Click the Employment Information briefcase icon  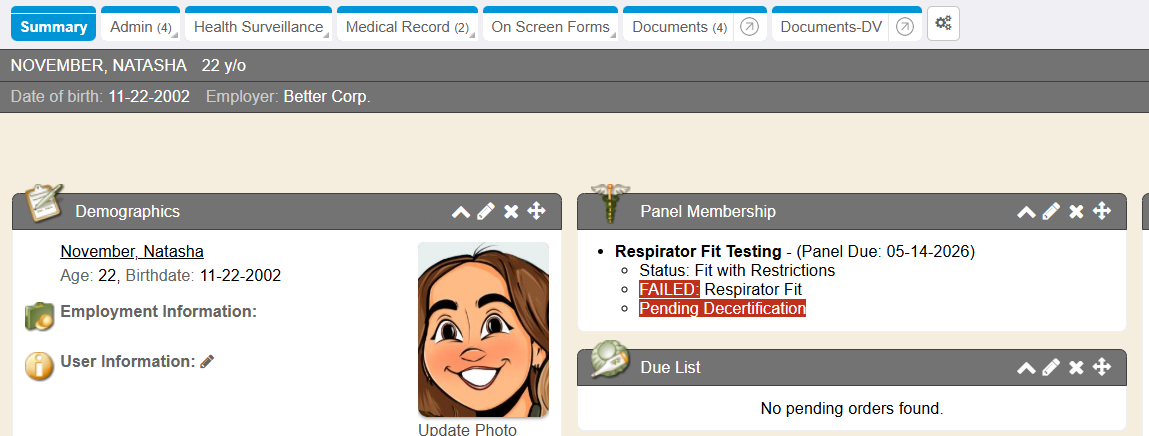(39, 317)
